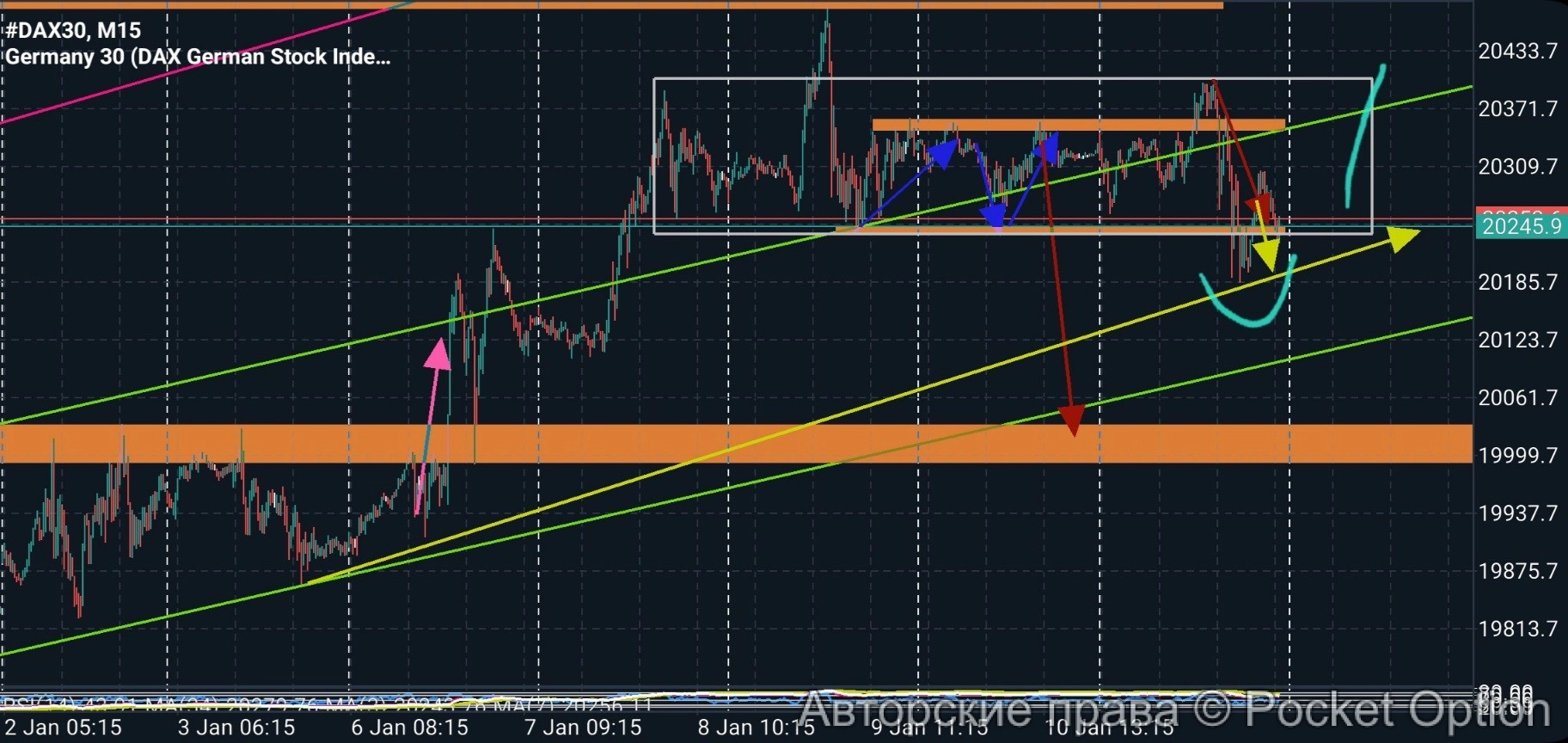Select the 7 Jan 09:15 time label
This screenshot has height=743, width=1568.
tap(583, 728)
